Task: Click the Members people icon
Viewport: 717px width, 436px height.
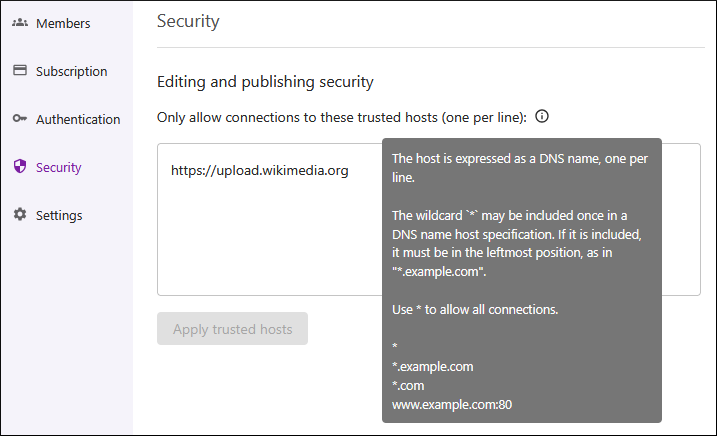Action: tap(19, 23)
